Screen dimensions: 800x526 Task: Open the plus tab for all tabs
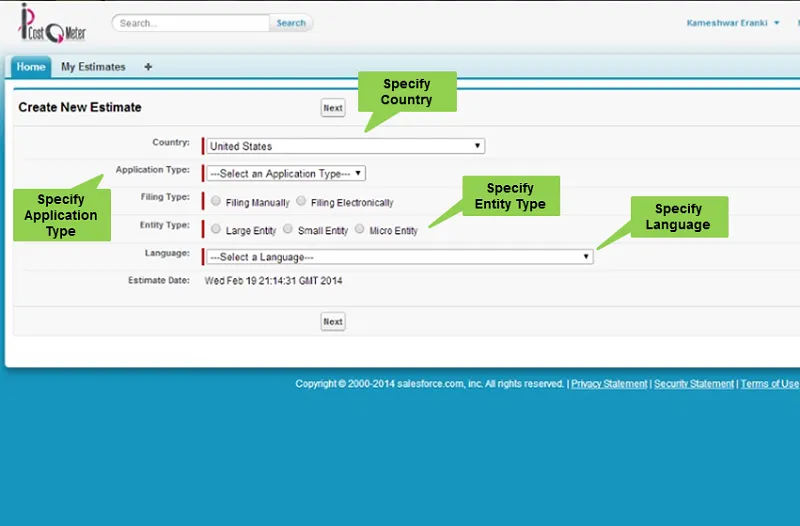(148, 67)
